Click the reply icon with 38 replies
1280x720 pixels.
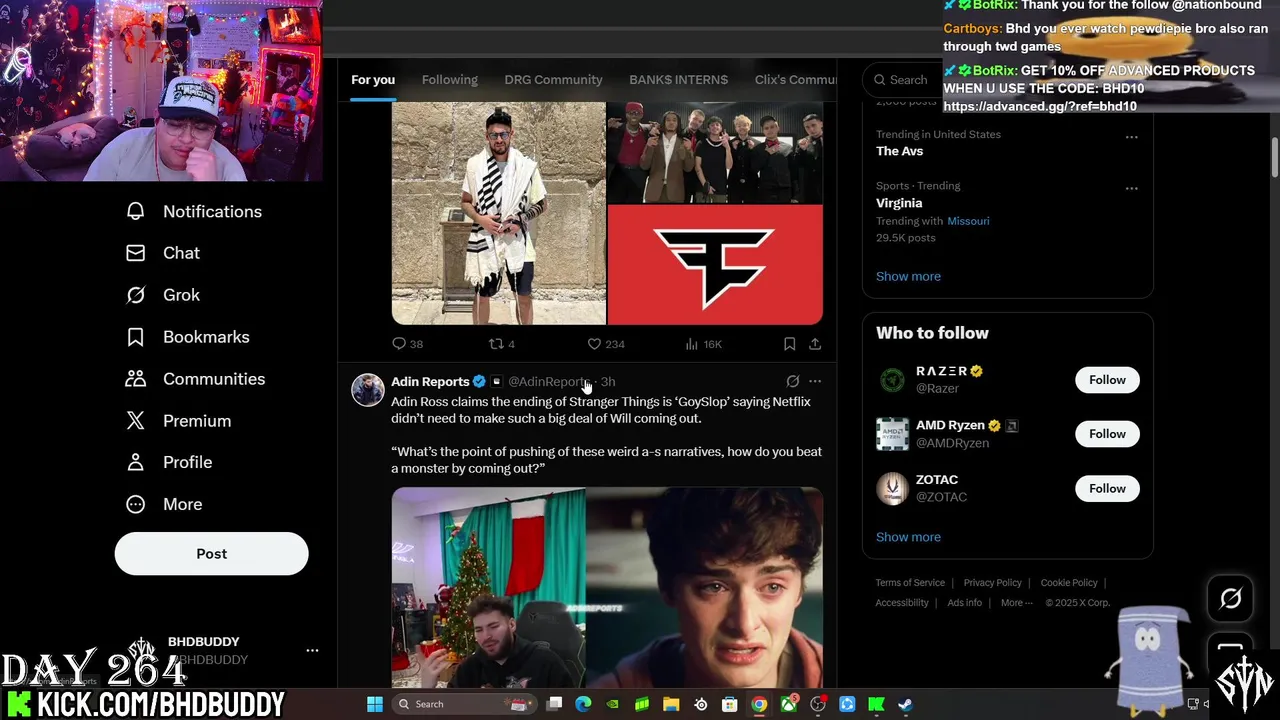click(x=399, y=344)
